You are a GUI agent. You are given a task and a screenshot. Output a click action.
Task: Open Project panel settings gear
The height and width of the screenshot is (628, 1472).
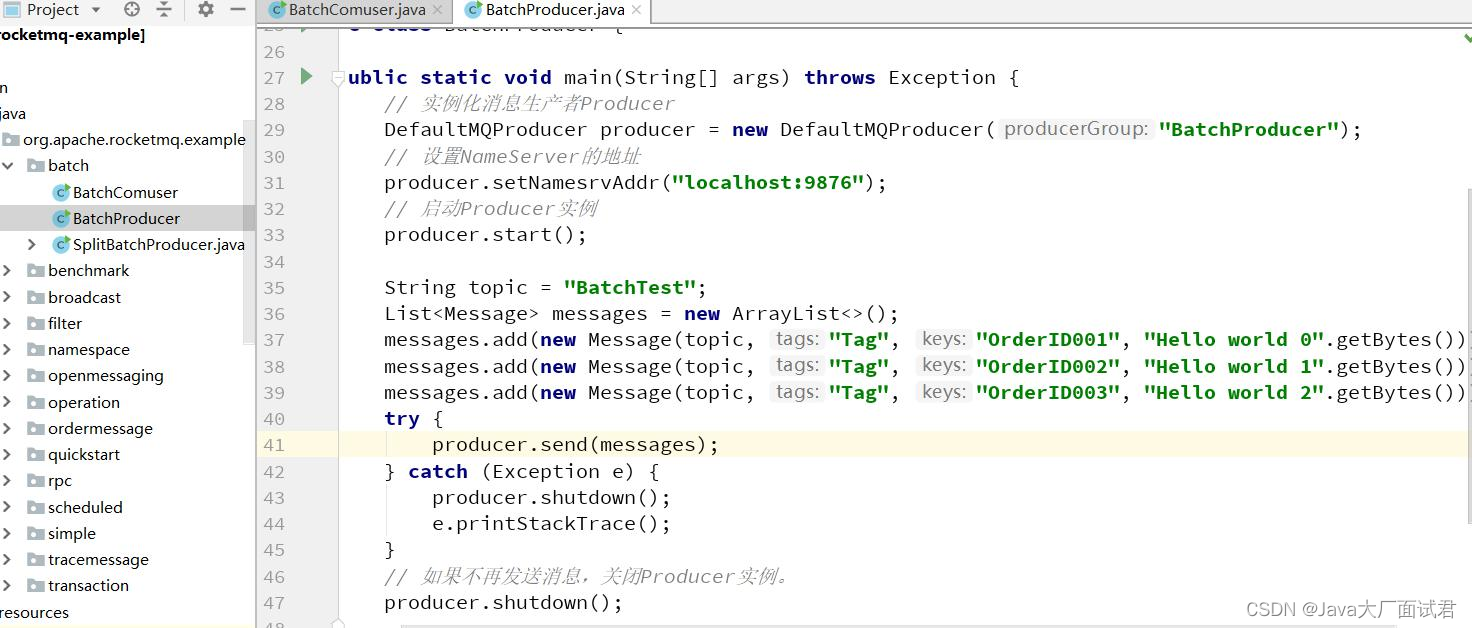point(206,10)
